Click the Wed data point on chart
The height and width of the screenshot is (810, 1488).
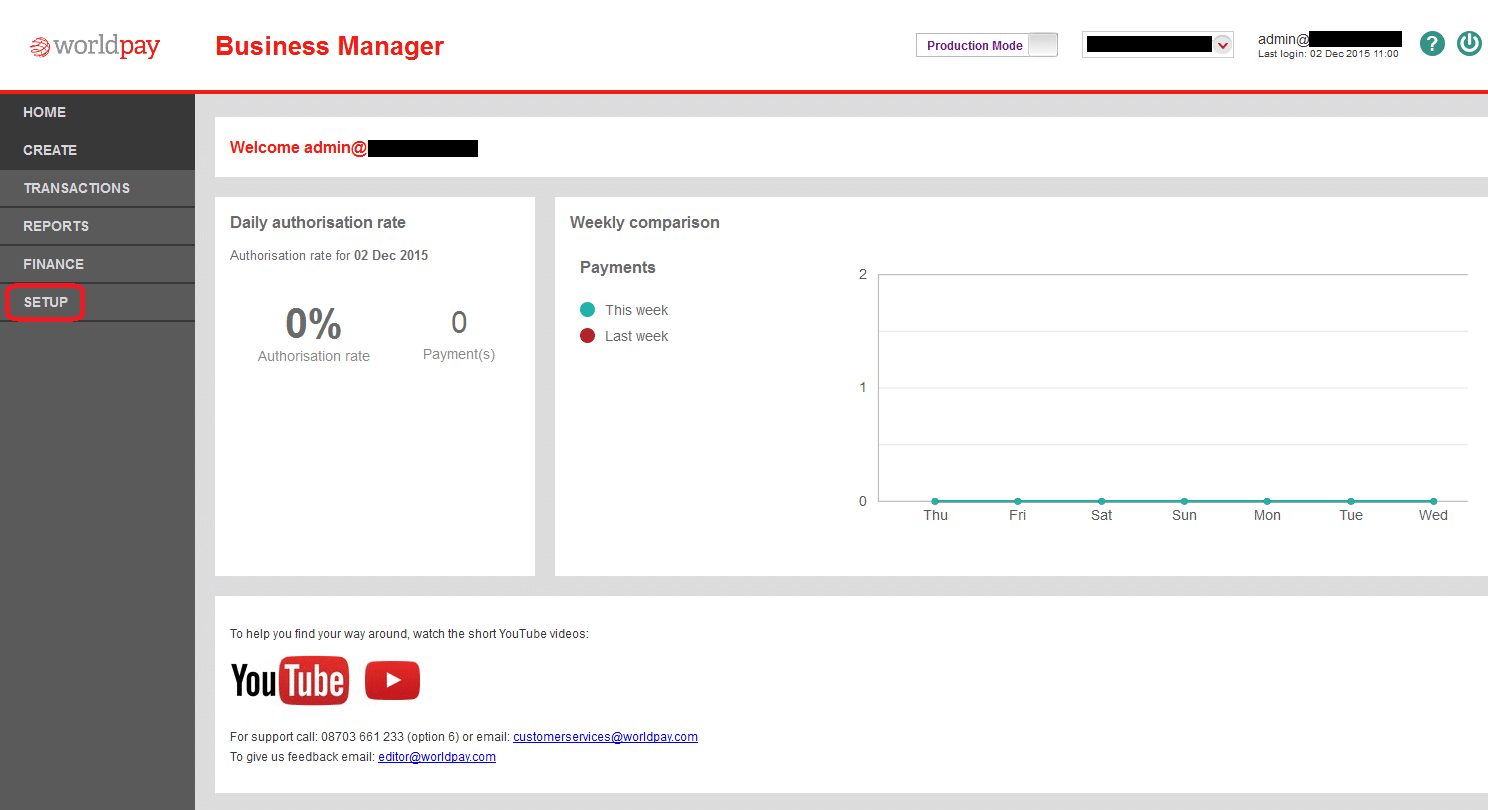[1433, 501]
